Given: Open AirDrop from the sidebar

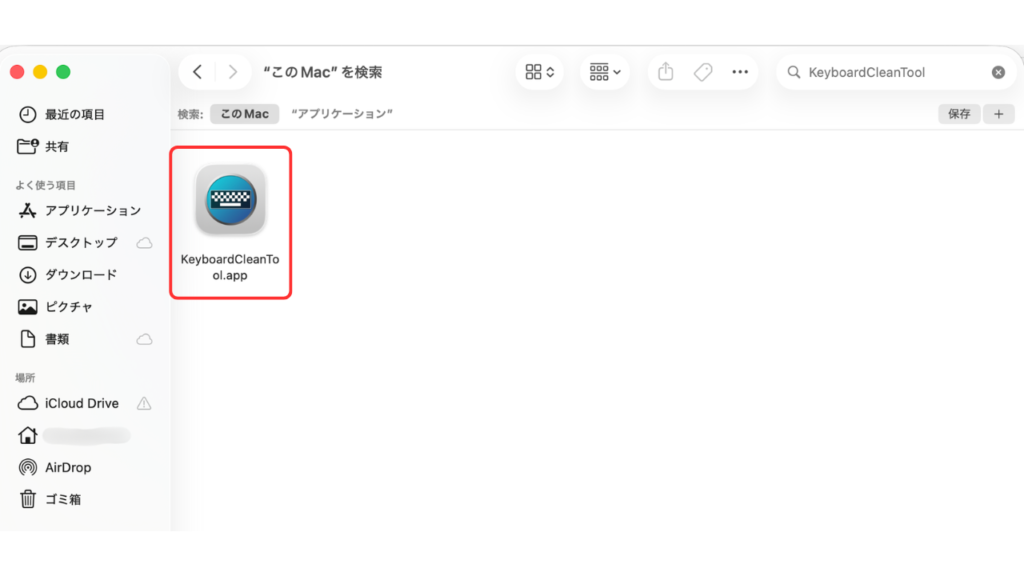Looking at the screenshot, I should [69, 467].
